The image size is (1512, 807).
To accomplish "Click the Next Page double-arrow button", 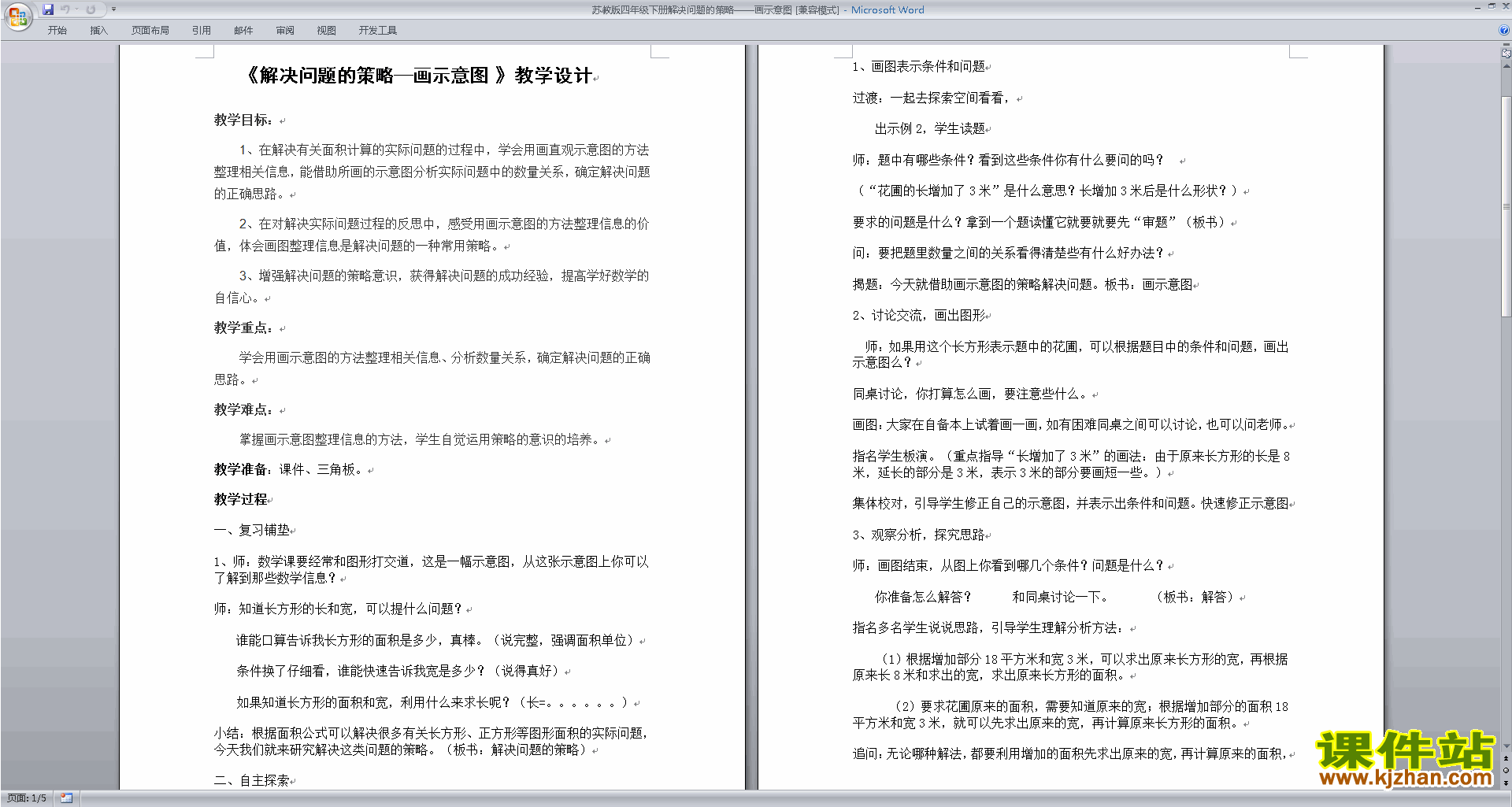I will click(x=1506, y=783).
